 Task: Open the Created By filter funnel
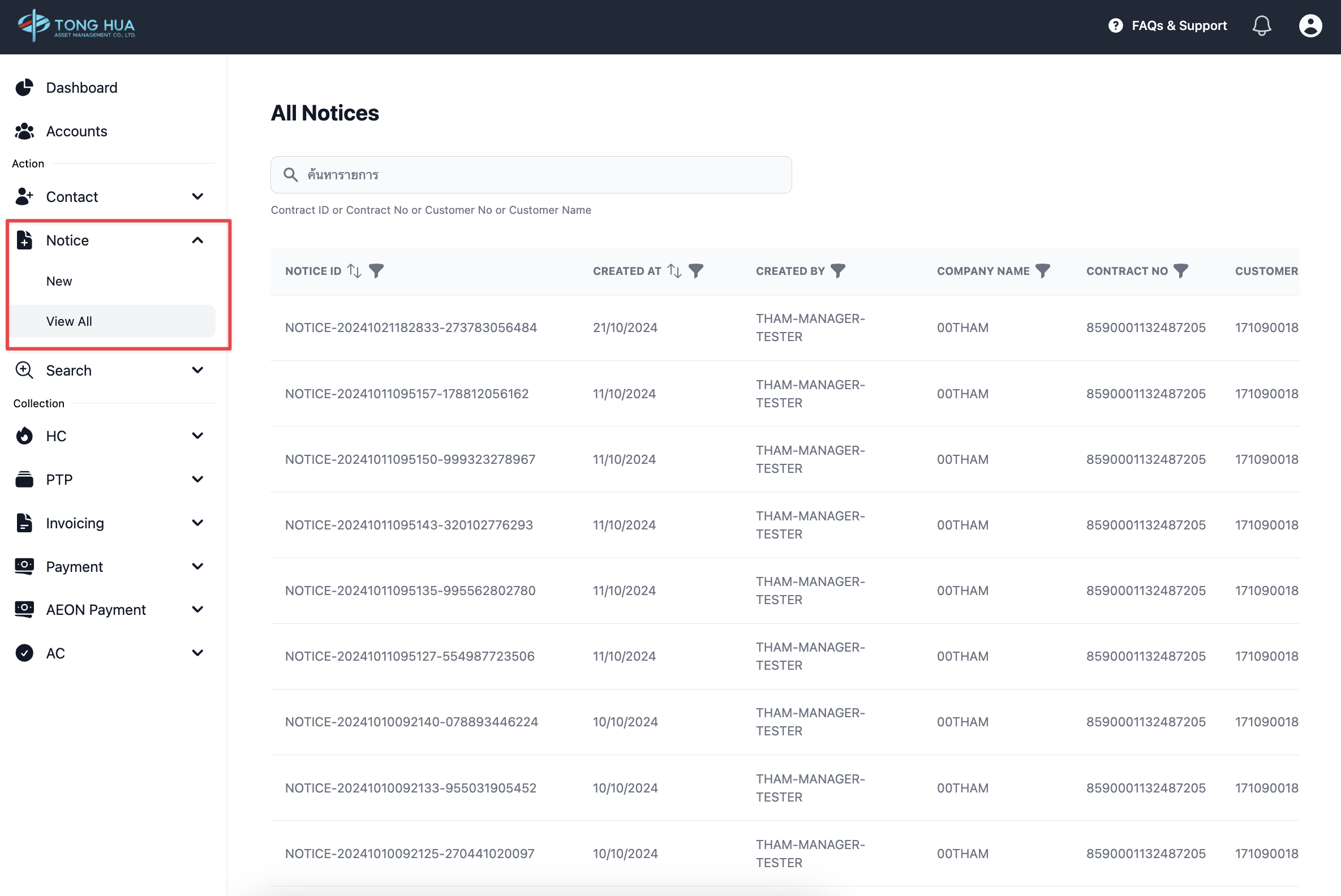[x=837, y=271]
